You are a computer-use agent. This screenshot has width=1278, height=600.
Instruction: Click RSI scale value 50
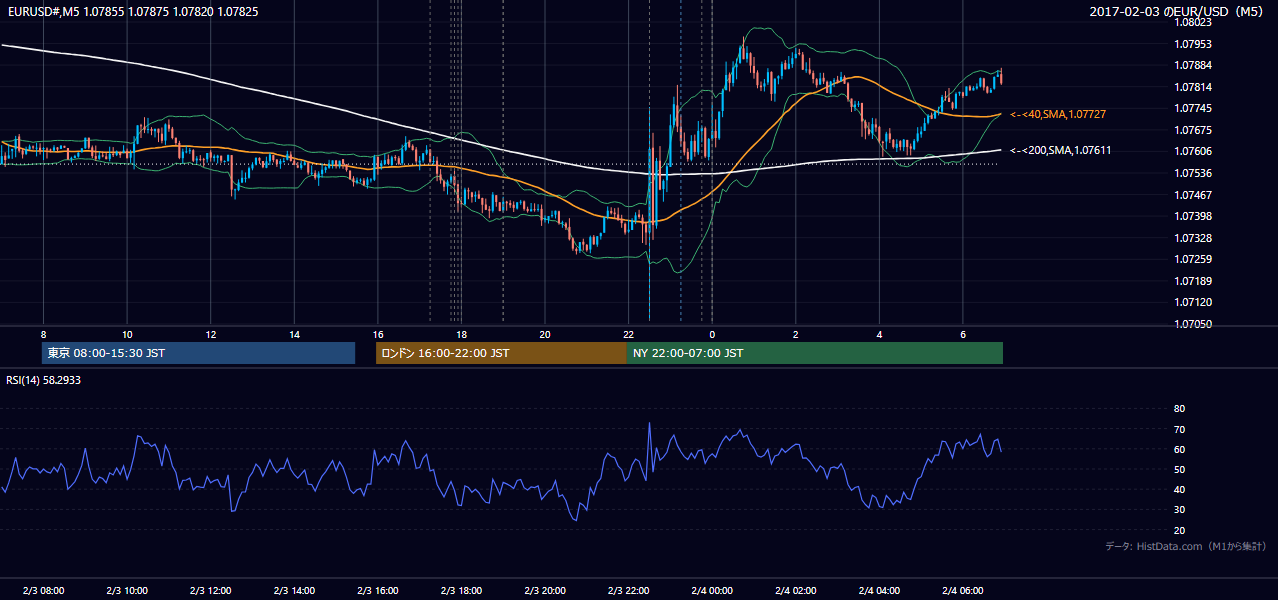tap(1179, 469)
